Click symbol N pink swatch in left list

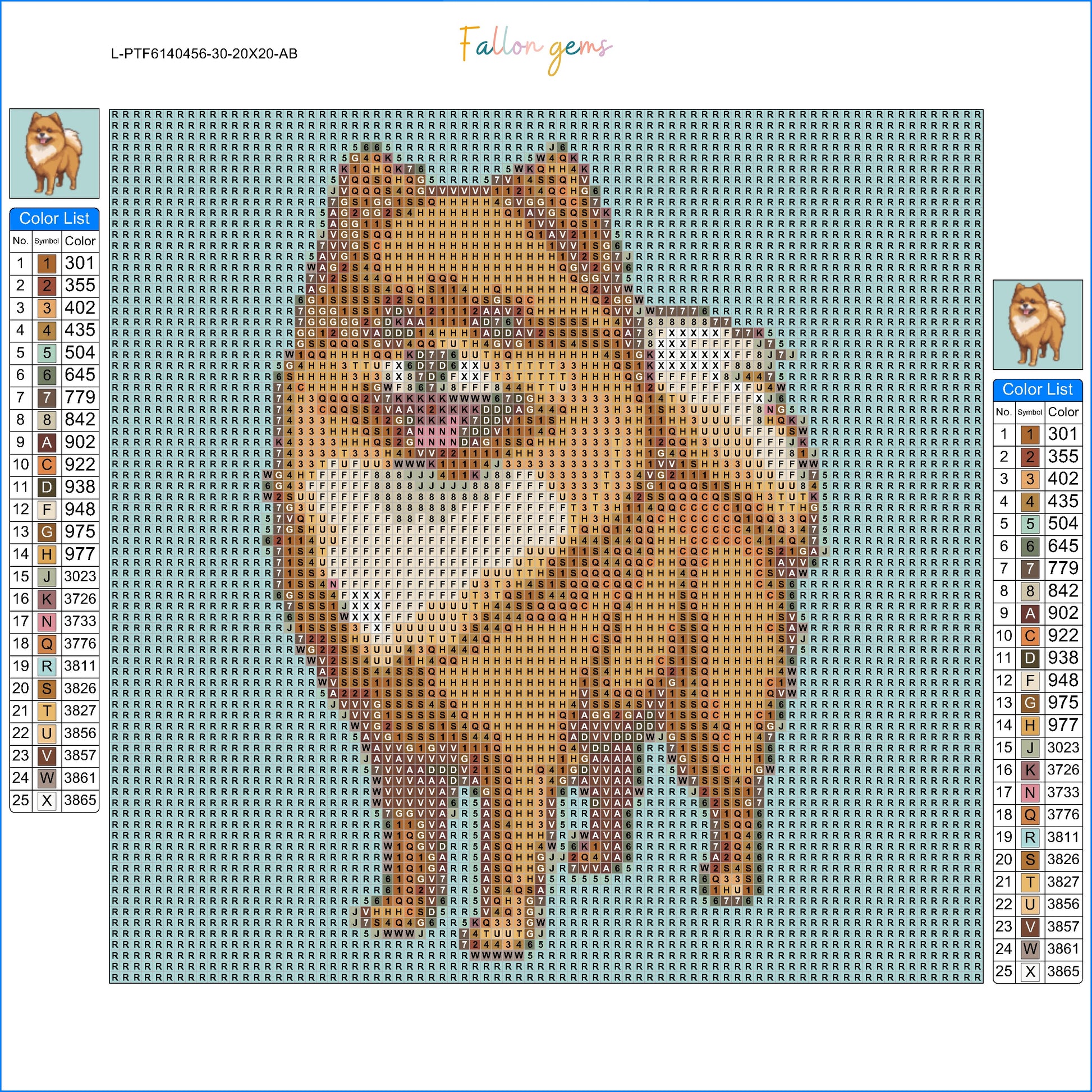click(x=47, y=622)
